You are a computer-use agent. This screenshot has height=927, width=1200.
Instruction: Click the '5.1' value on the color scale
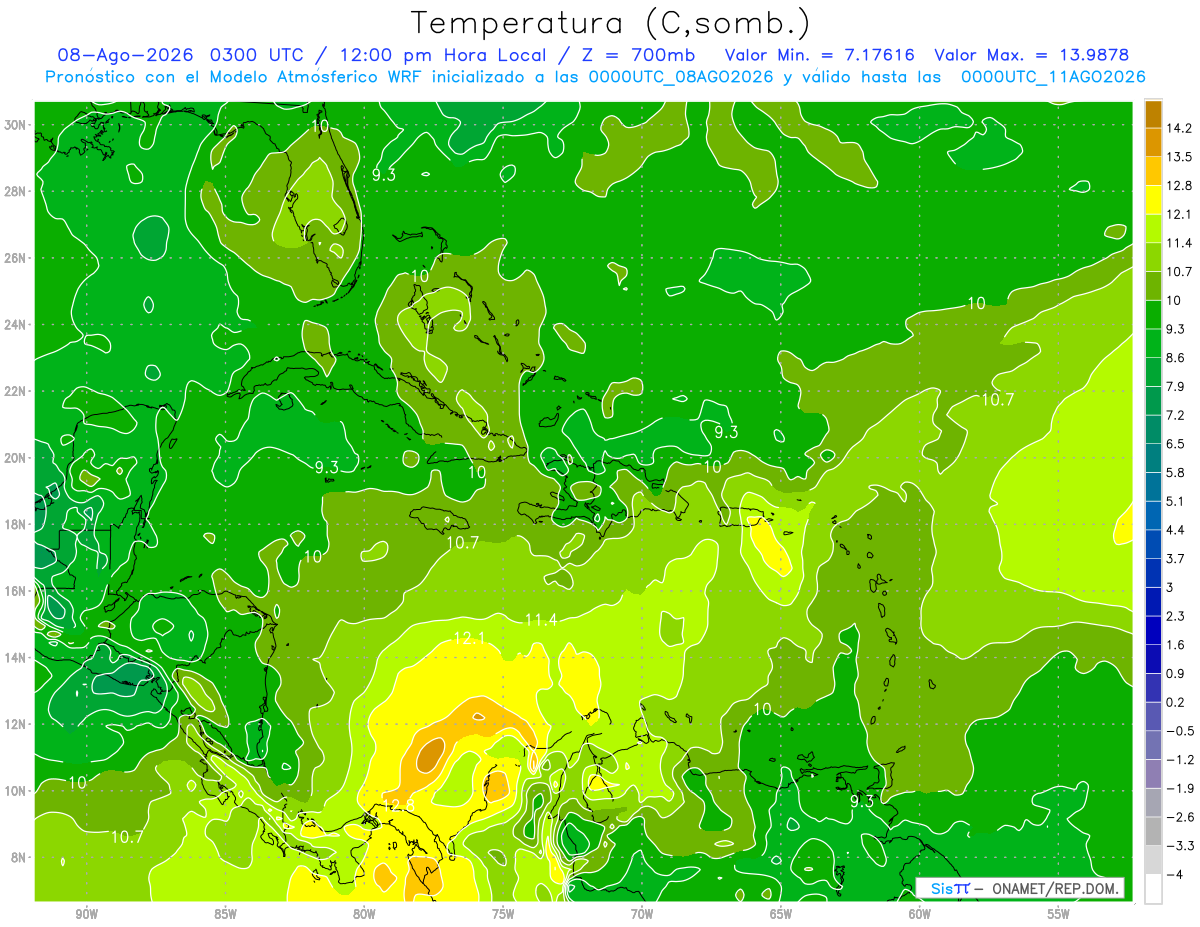[x=1176, y=501]
